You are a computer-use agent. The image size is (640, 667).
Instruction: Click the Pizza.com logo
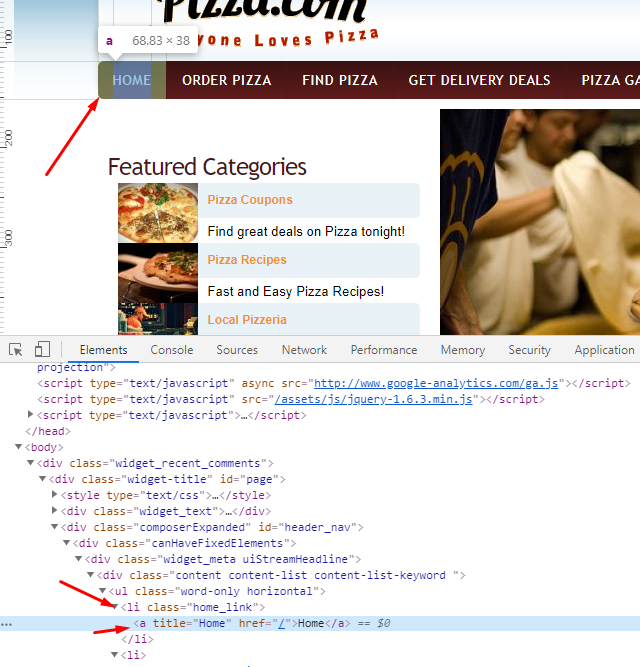pyautogui.click(x=264, y=11)
